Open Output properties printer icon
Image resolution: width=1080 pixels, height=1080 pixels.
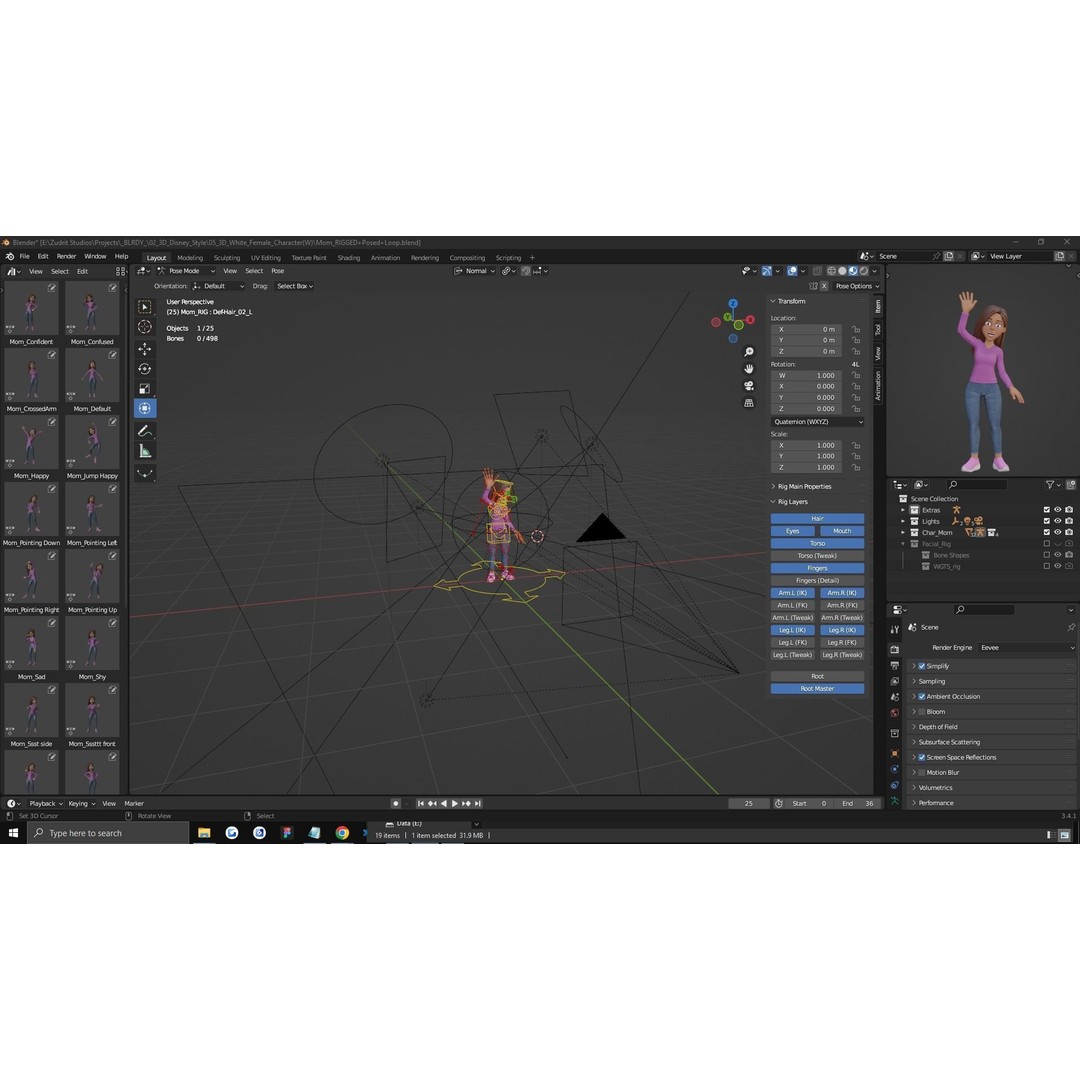coord(895,665)
